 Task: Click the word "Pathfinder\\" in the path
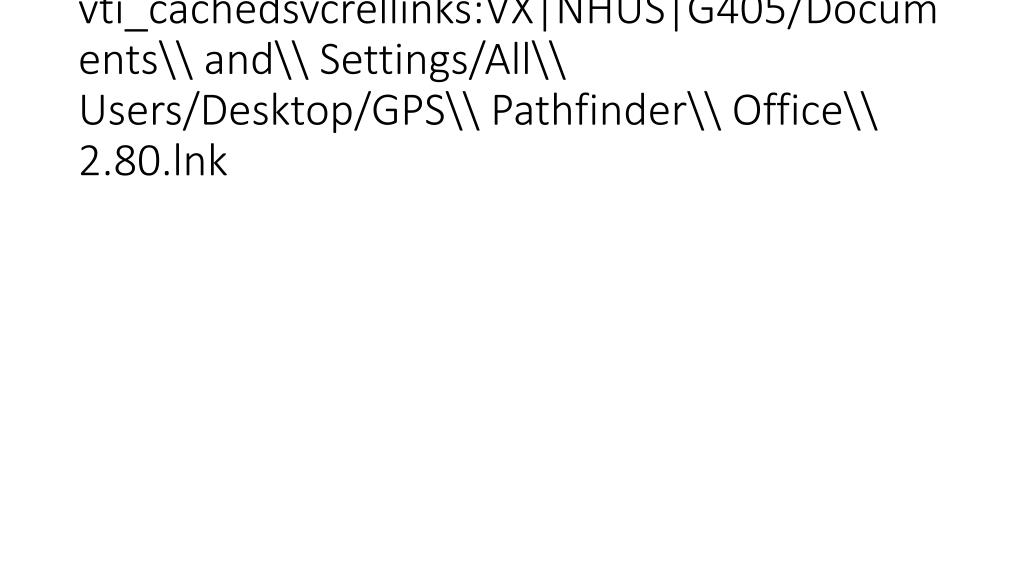click(x=606, y=110)
